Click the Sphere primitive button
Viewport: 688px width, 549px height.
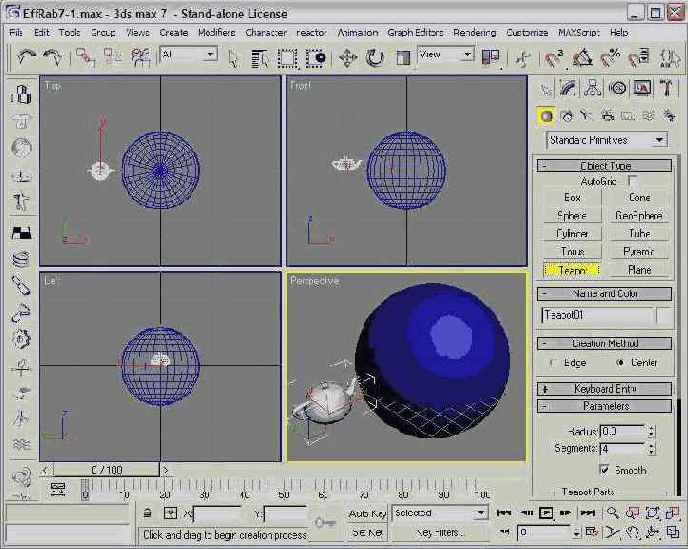click(572, 215)
